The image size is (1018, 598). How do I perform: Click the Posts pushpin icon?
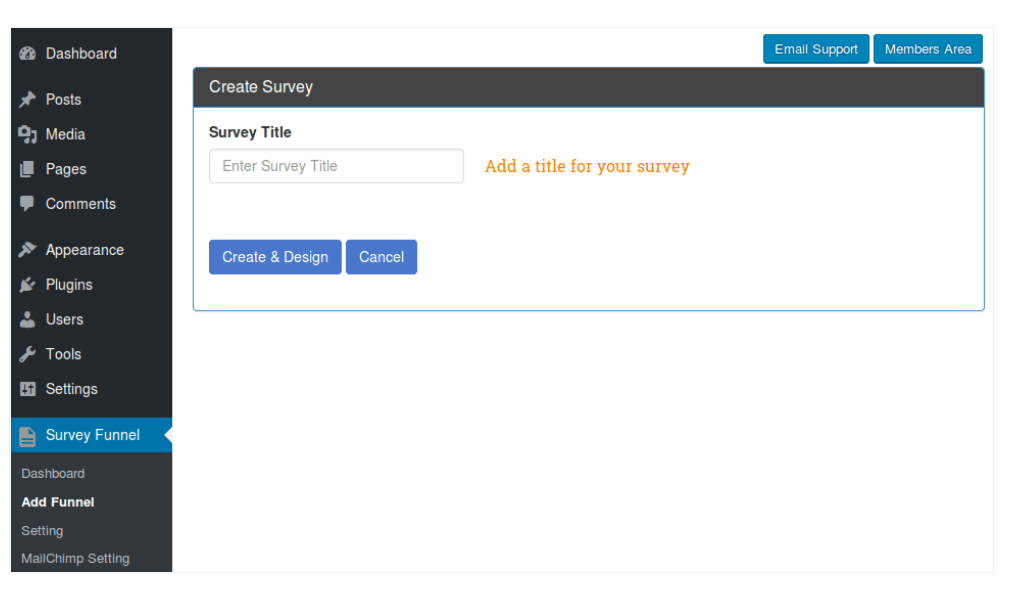[27, 99]
